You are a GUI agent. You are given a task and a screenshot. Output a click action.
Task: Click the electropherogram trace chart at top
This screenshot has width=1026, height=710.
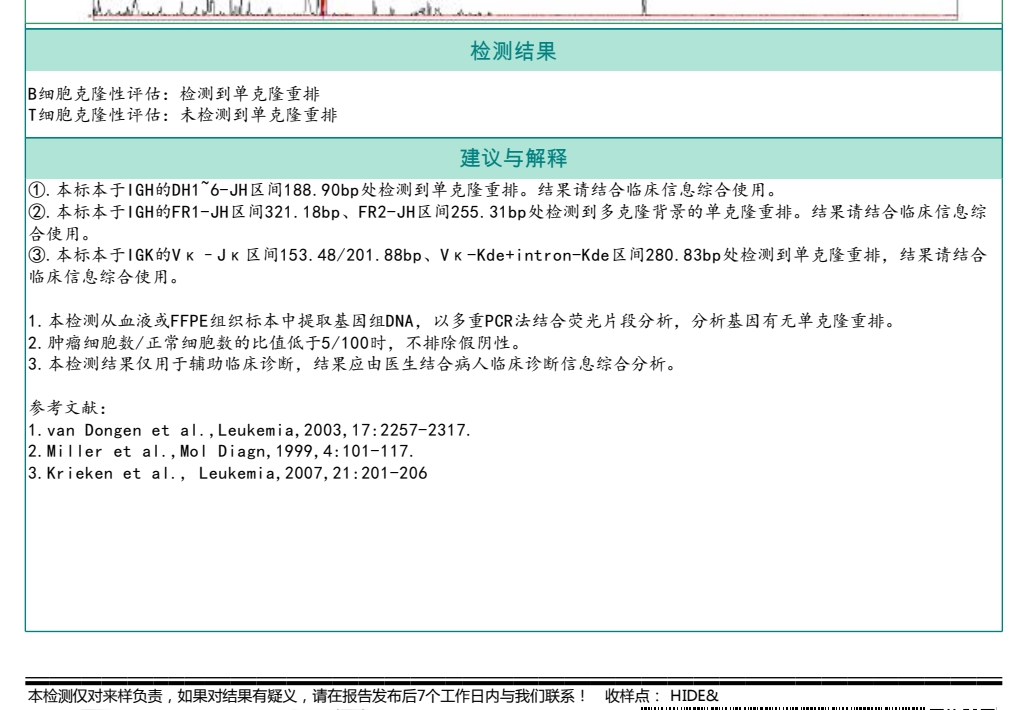(525, 10)
